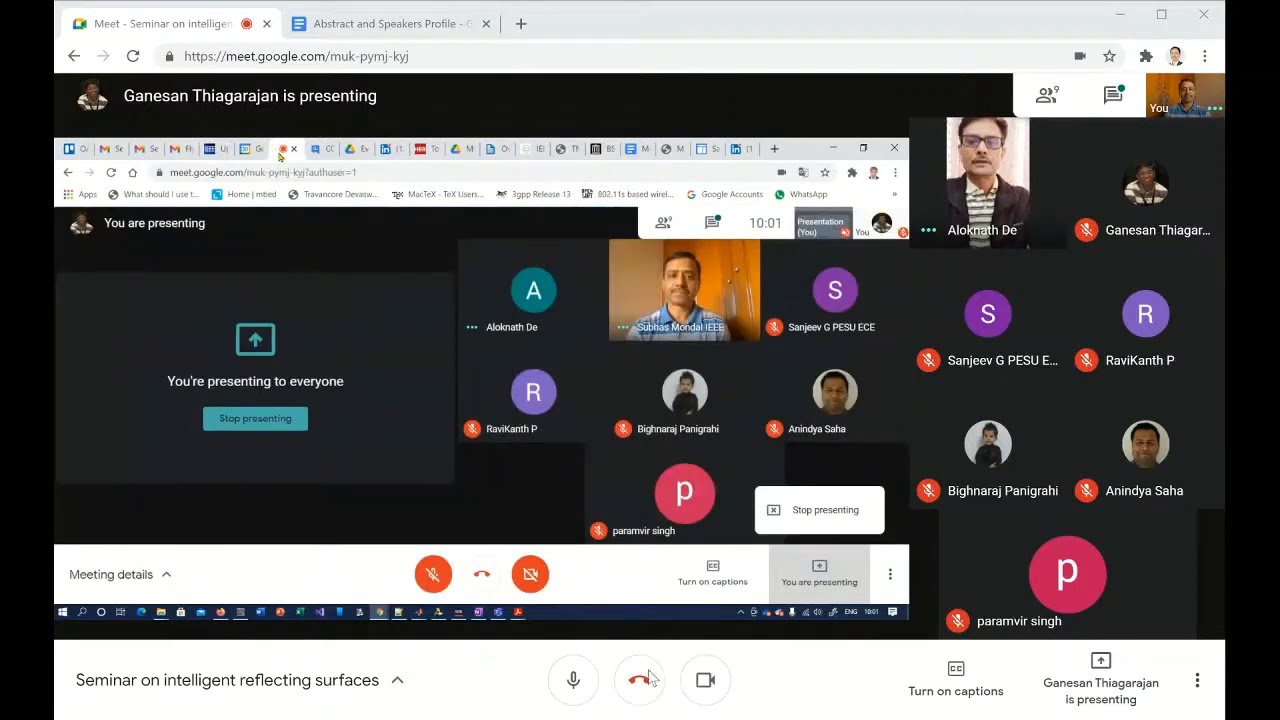Click the presented browser's back arrow
The height and width of the screenshot is (720, 1280).
(x=68, y=172)
